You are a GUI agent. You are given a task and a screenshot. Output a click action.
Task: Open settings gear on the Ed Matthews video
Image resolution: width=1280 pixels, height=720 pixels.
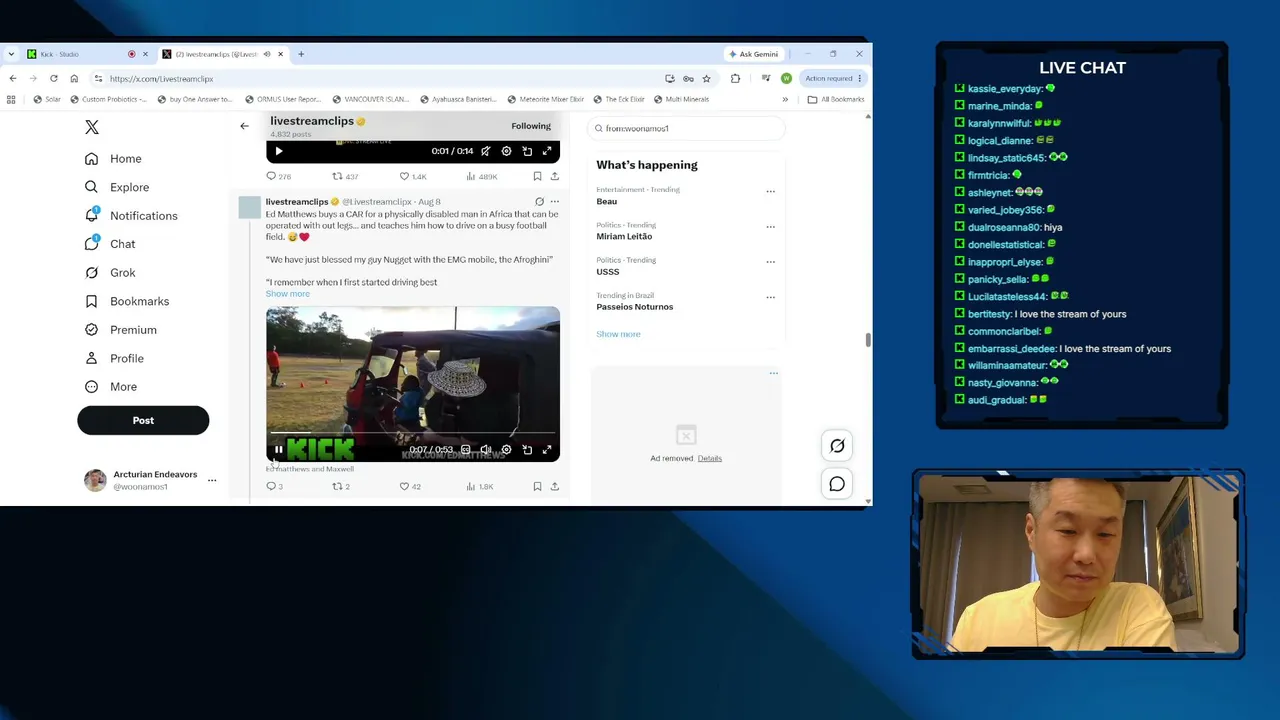click(506, 450)
